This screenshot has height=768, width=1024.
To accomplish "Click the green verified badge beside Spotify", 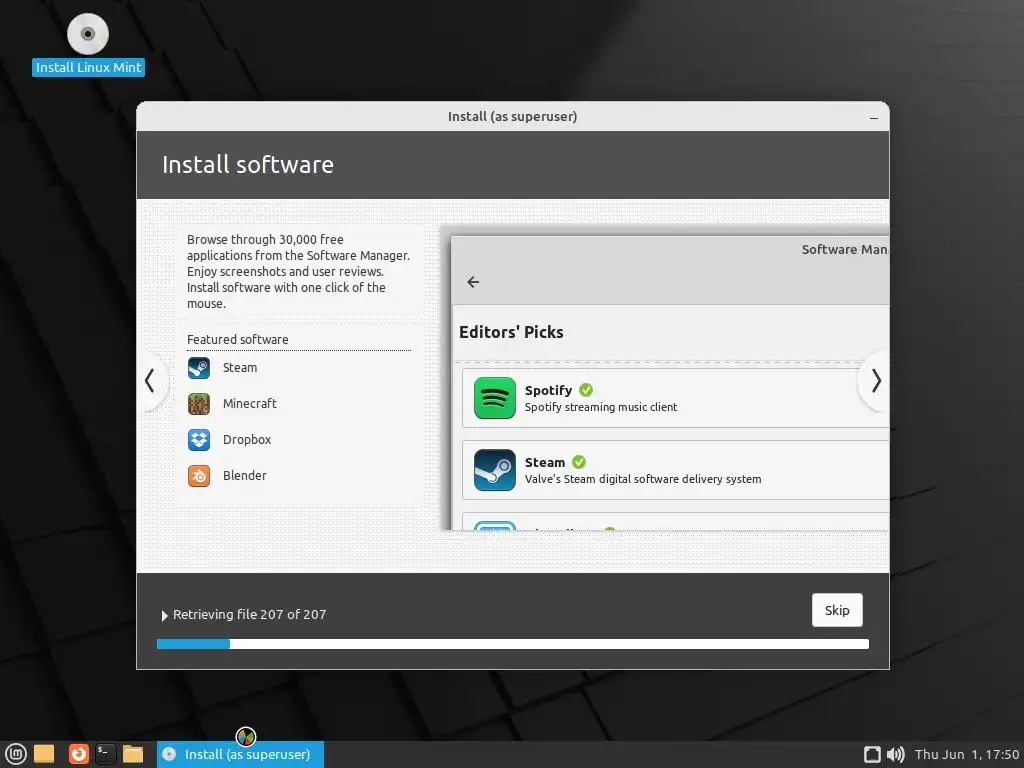I will click(586, 390).
